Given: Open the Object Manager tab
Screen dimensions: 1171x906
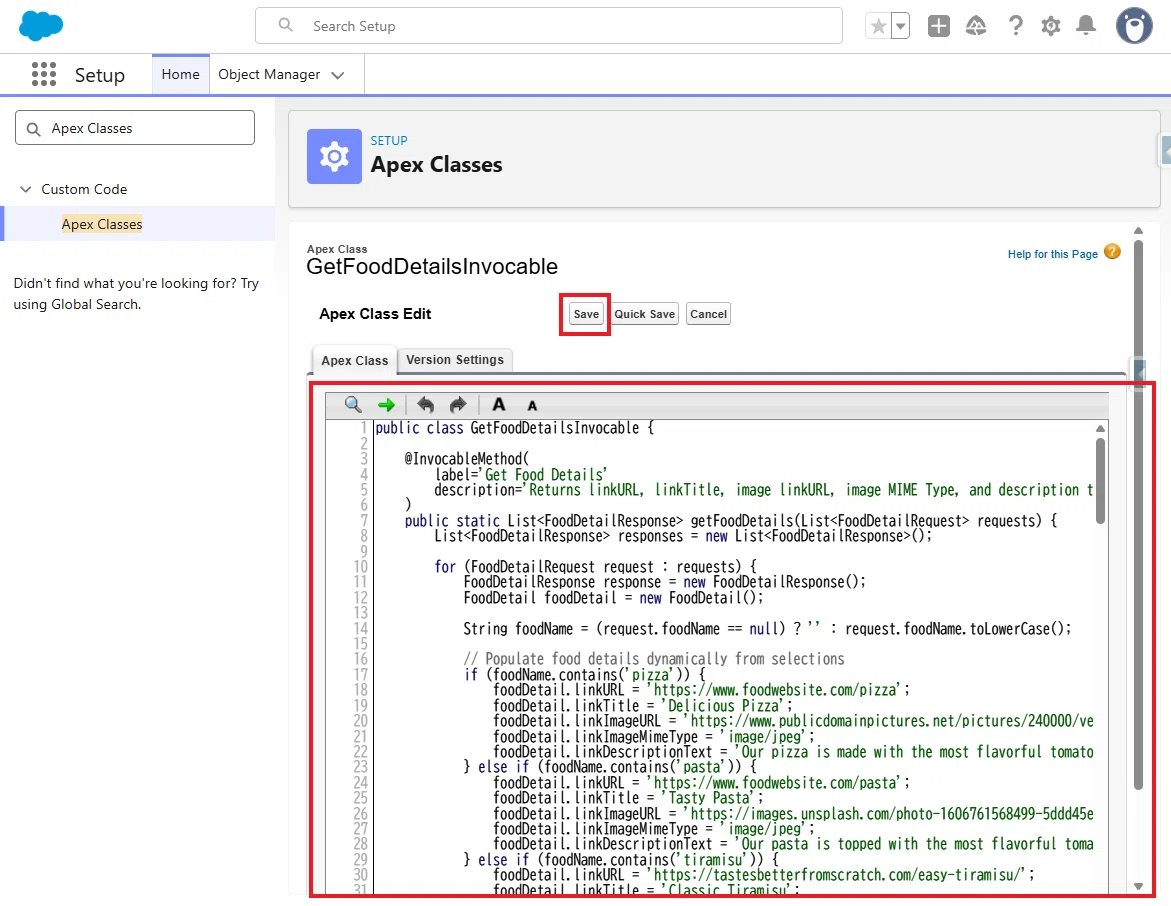Looking at the screenshot, I should (269, 74).
